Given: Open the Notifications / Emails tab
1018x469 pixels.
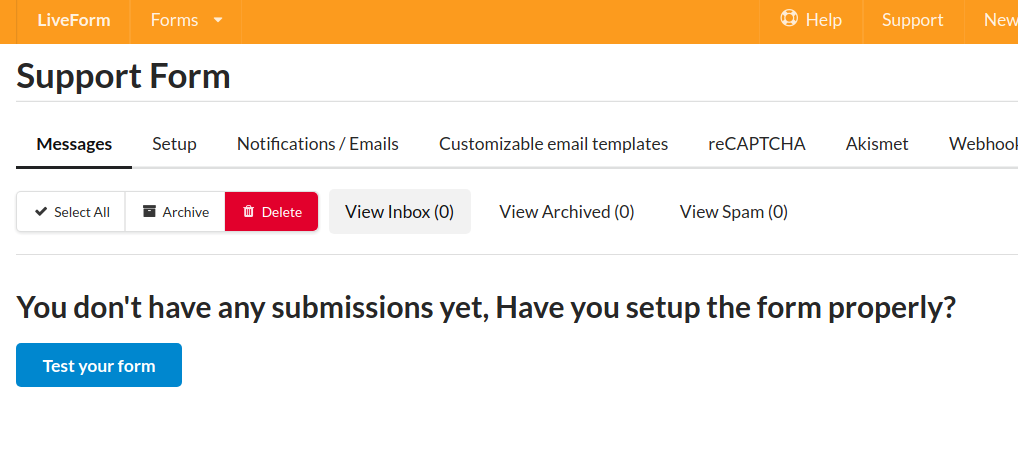Looking at the screenshot, I should (x=317, y=144).
